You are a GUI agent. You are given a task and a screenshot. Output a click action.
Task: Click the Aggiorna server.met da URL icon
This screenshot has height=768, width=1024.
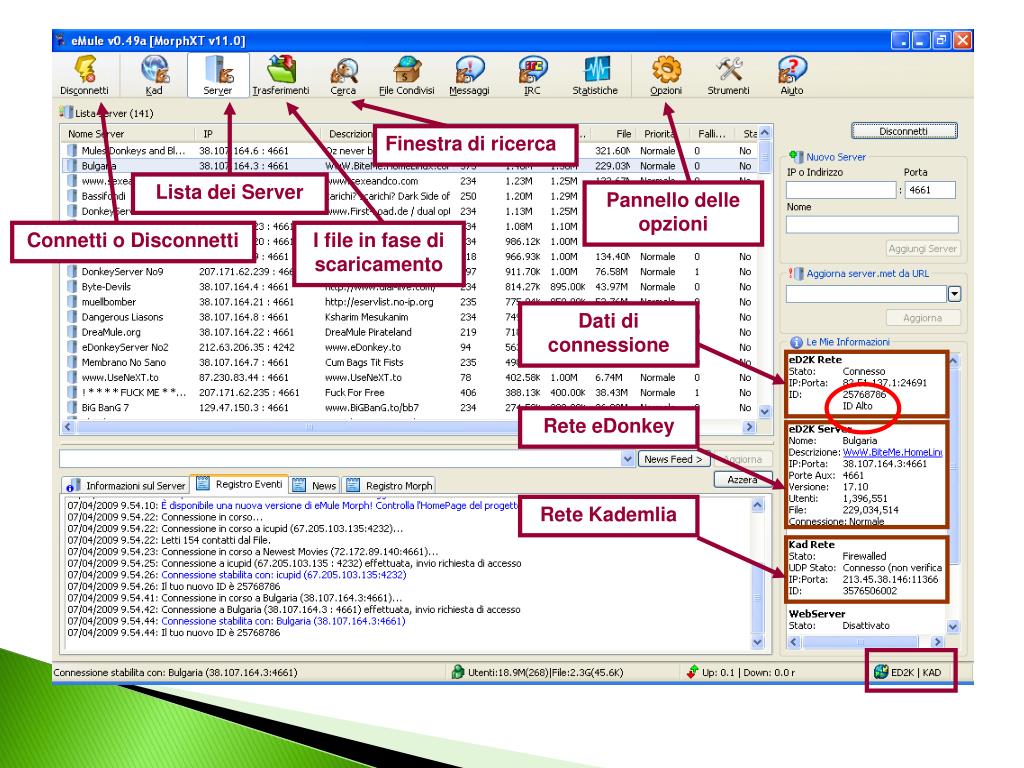[796, 273]
